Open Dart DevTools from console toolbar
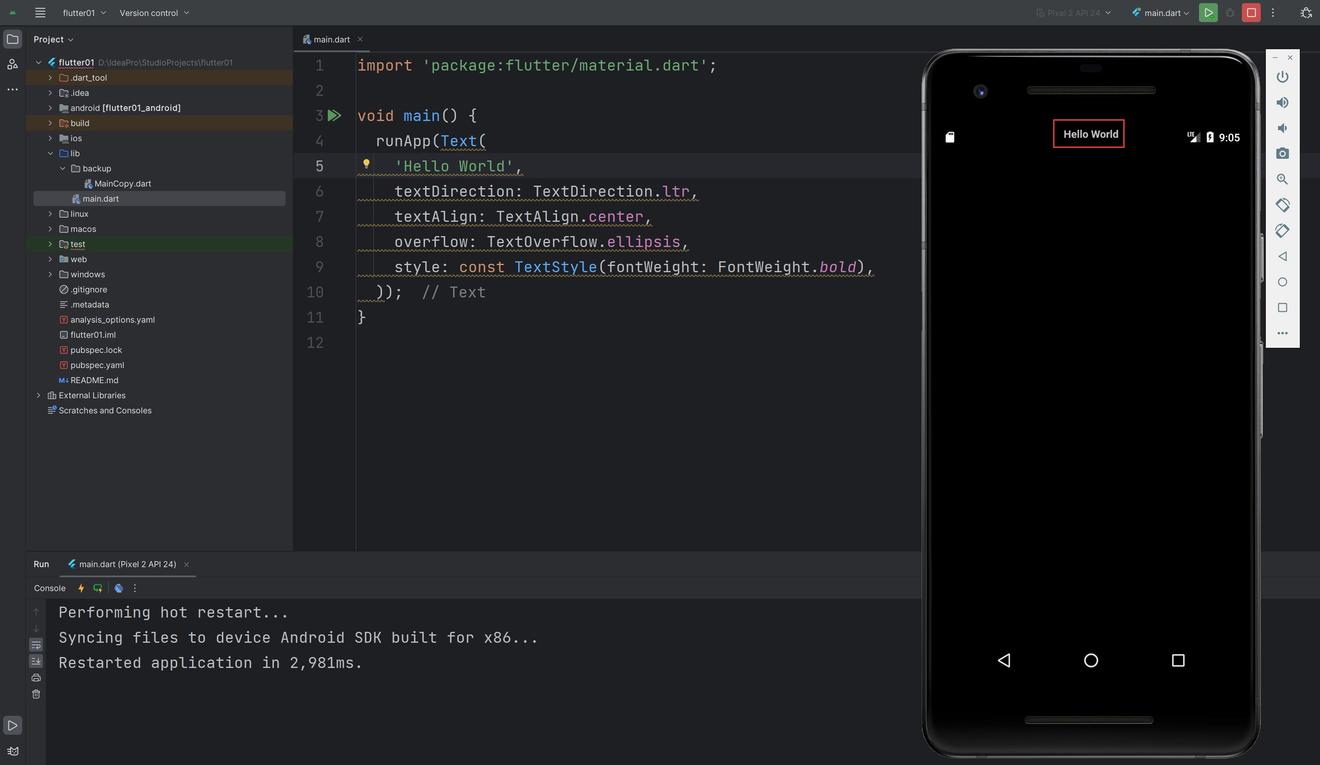Image resolution: width=1320 pixels, height=765 pixels. pyautogui.click(x=118, y=588)
